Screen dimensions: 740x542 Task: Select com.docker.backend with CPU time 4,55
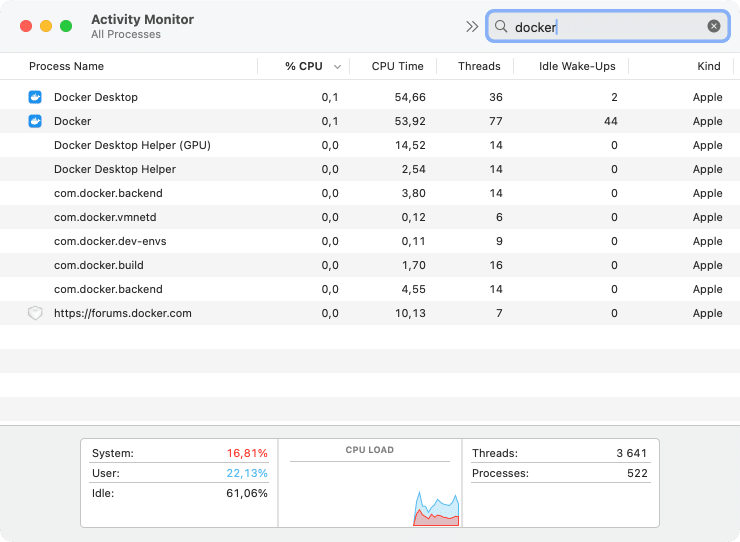[370, 289]
